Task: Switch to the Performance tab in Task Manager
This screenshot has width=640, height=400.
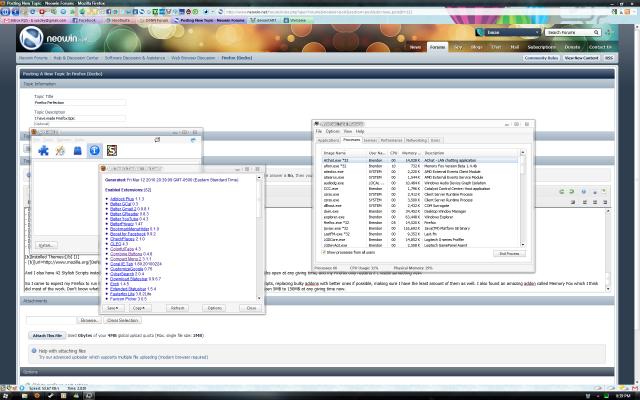Action: click(x=391, y=140)
